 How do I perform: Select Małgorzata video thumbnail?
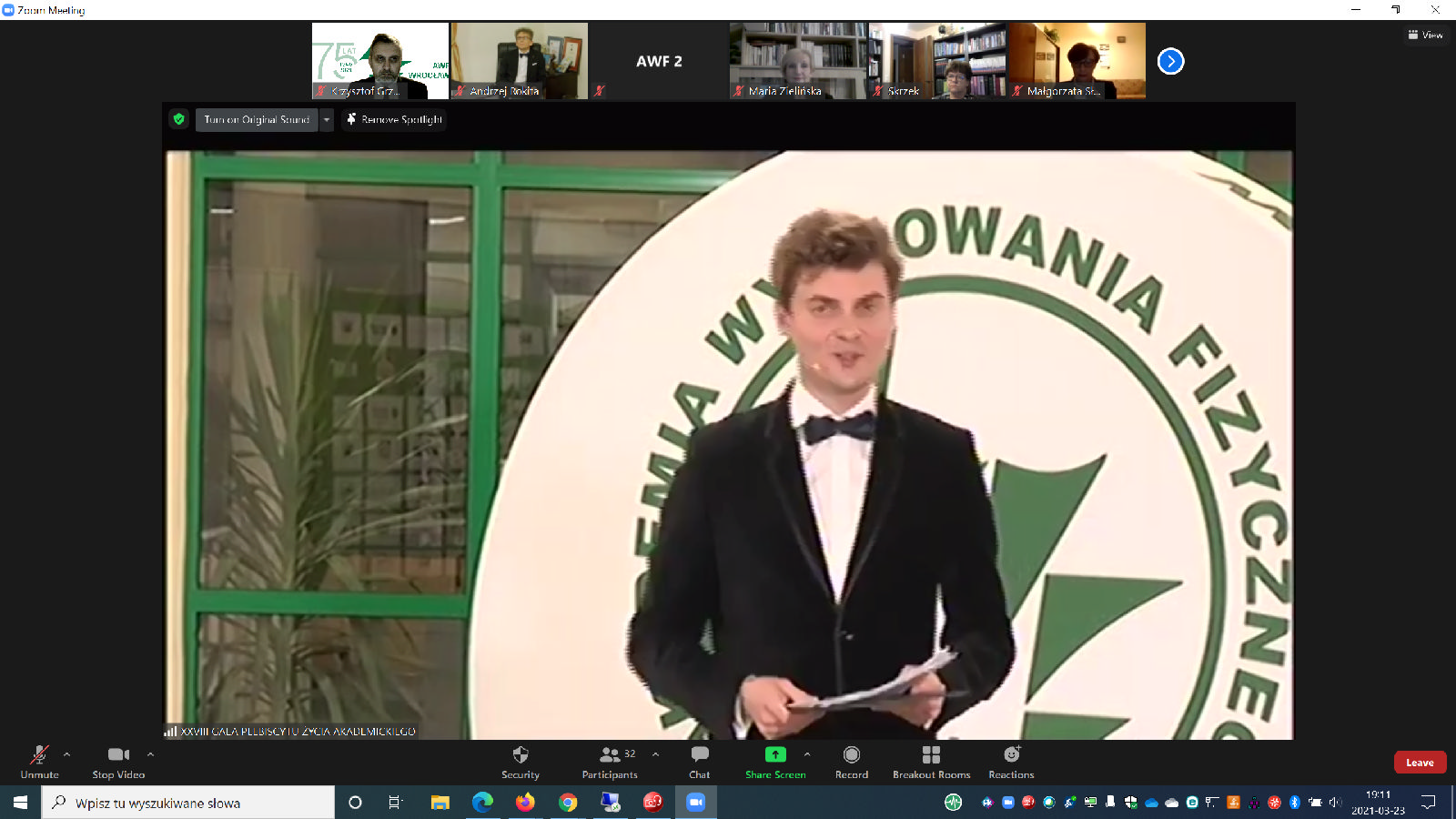tap(1077, 61)
